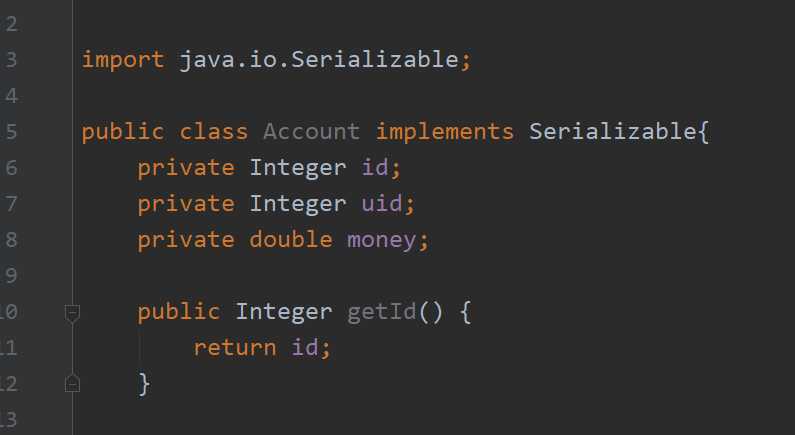
Task: Click Serializable after implements
Action: [x=612, y=132]
